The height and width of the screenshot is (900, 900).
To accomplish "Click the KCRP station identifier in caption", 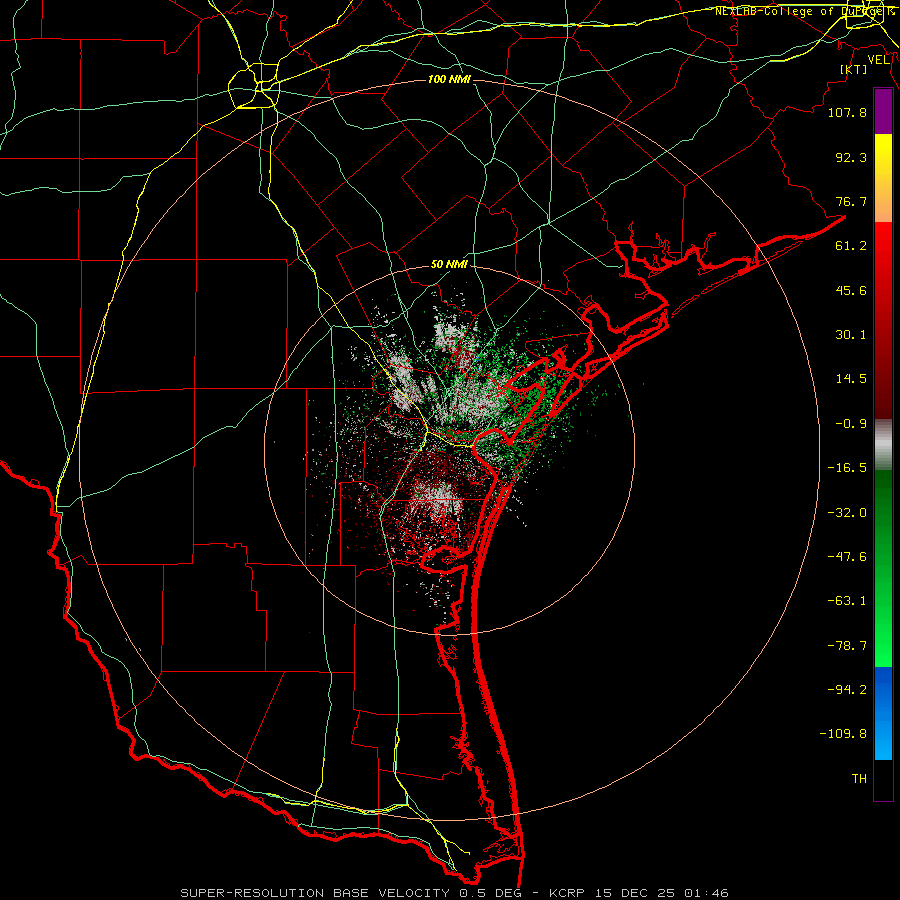I will point(567,893).
